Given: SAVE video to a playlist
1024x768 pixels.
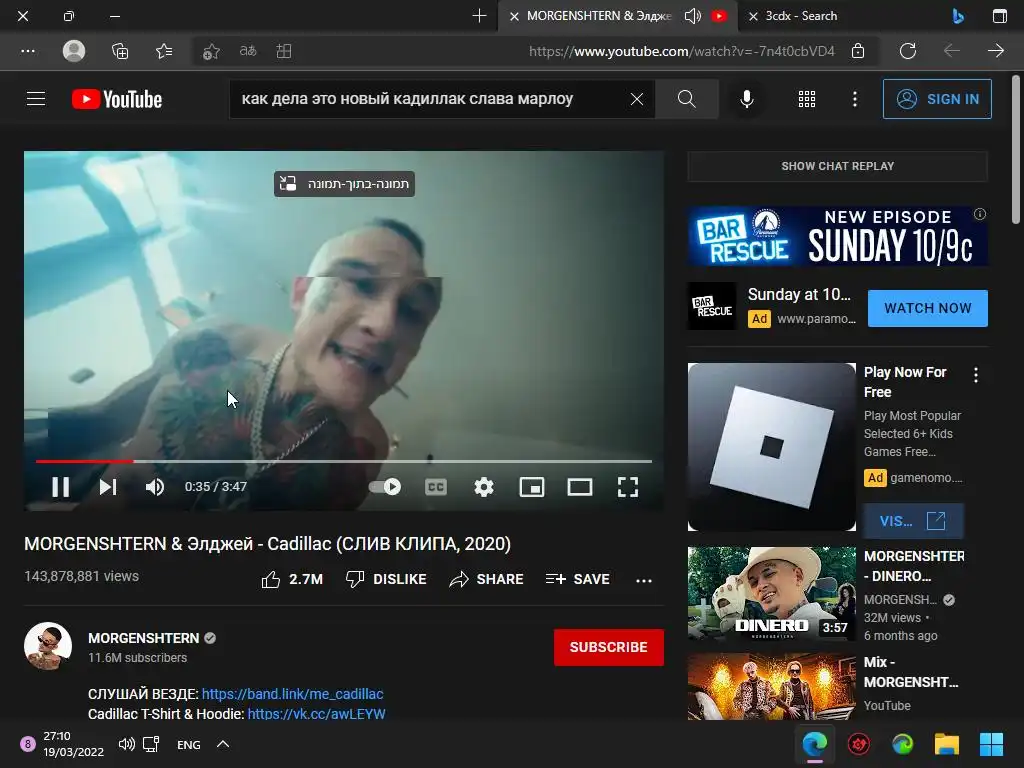Looking at the screenshot, I should tap(577, 579).
